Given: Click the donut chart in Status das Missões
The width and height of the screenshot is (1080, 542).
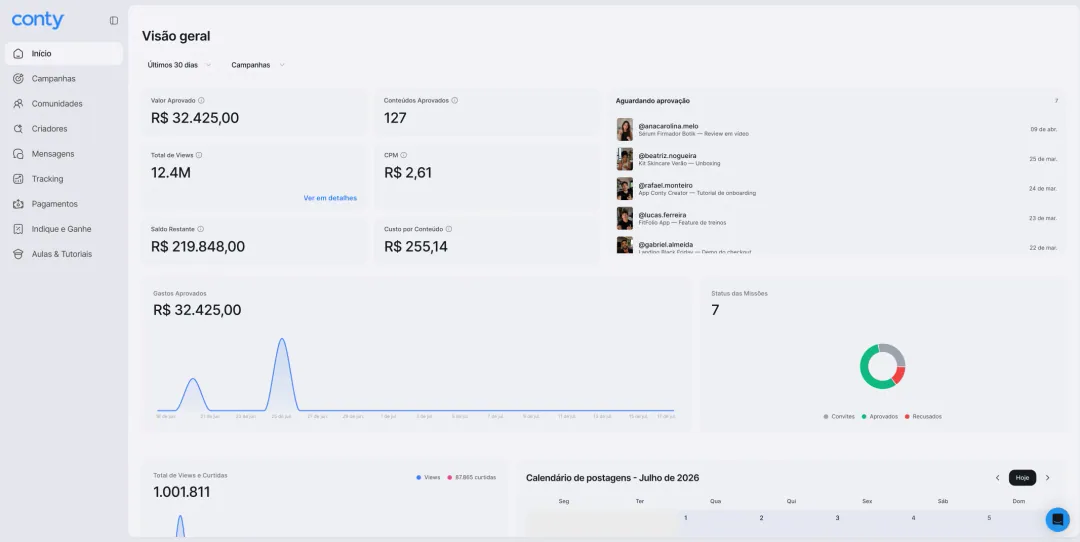Looking at the screenshot, I should pos(882,366).
